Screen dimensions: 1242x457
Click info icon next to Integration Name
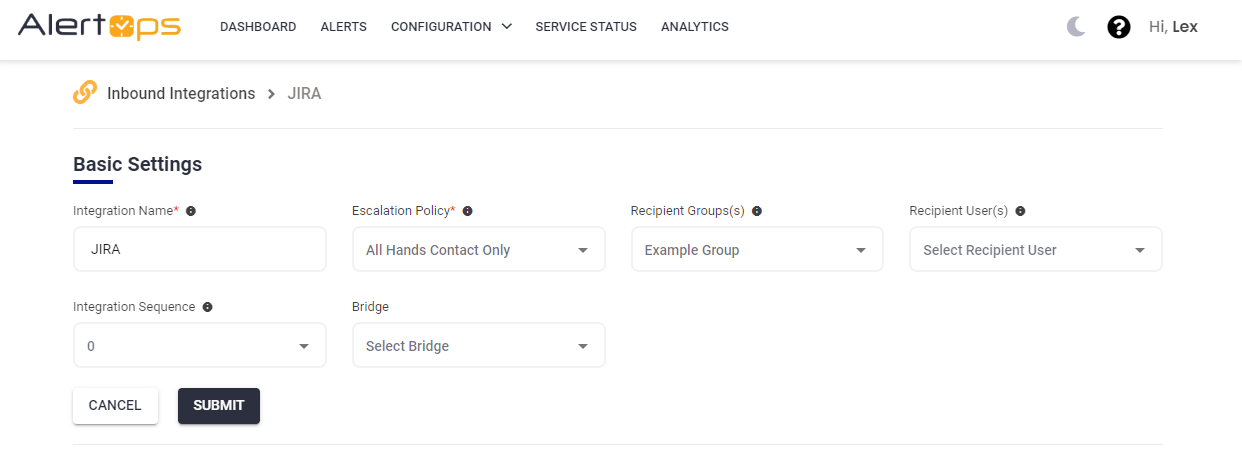[x=191, y=211]
